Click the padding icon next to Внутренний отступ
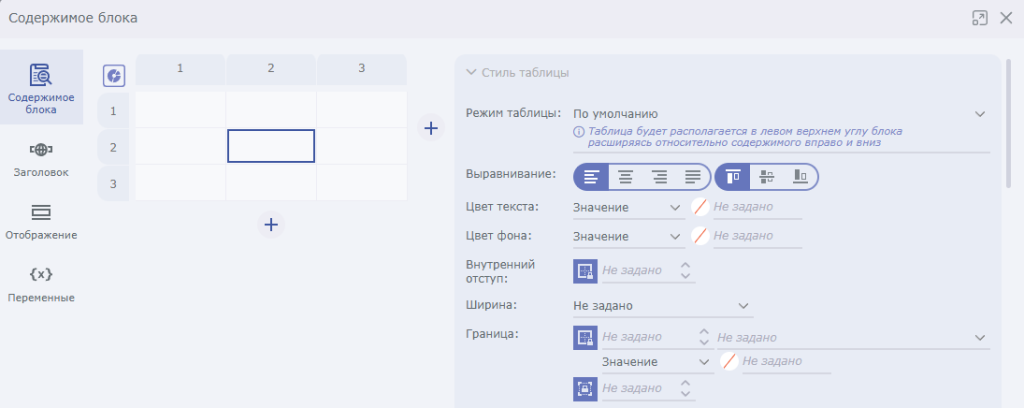 click(x=585, y=271)
